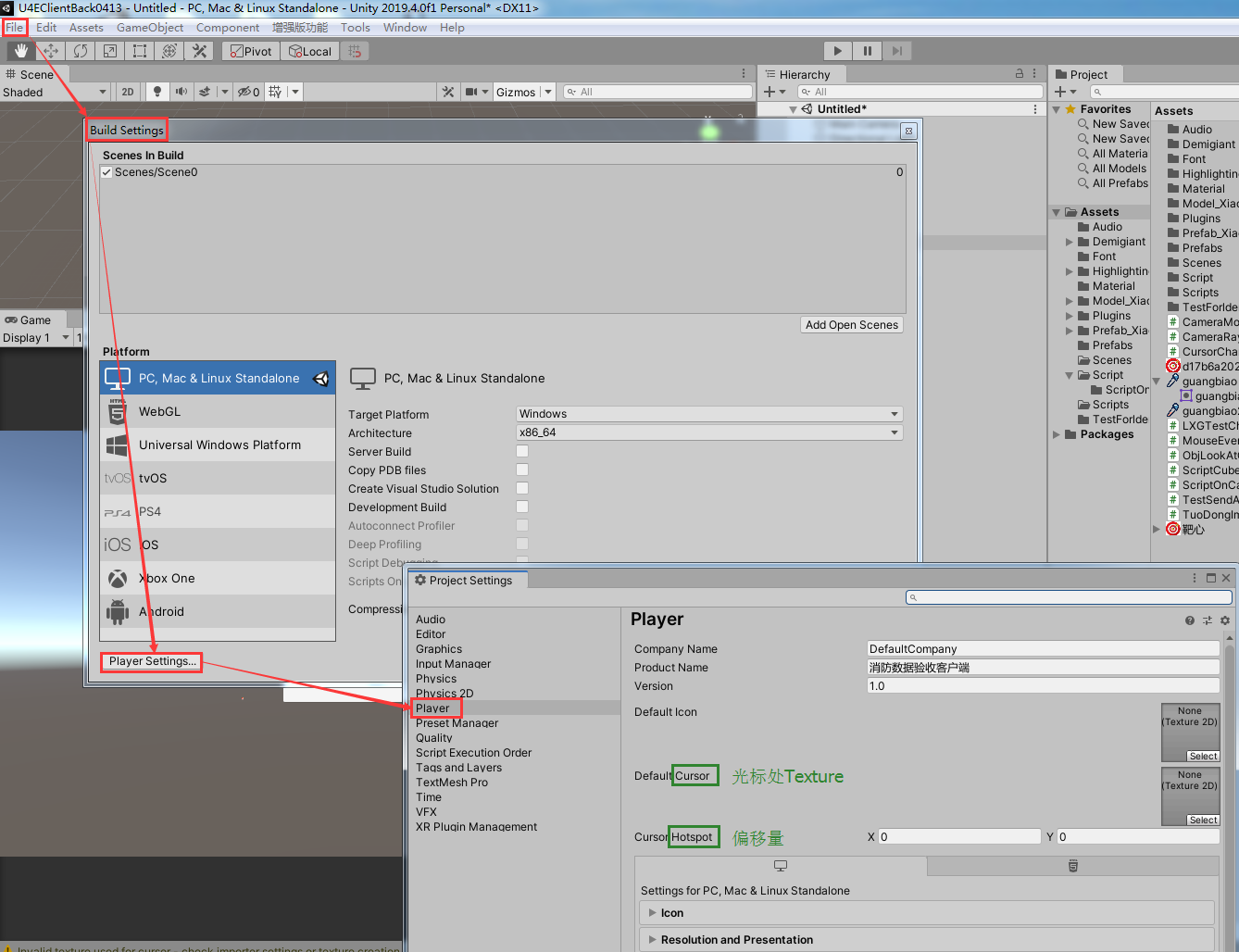Viewport: 1239px width, 952px height.
Task: Toggle scene grid visibility icon
Action: tap(275, 92)
